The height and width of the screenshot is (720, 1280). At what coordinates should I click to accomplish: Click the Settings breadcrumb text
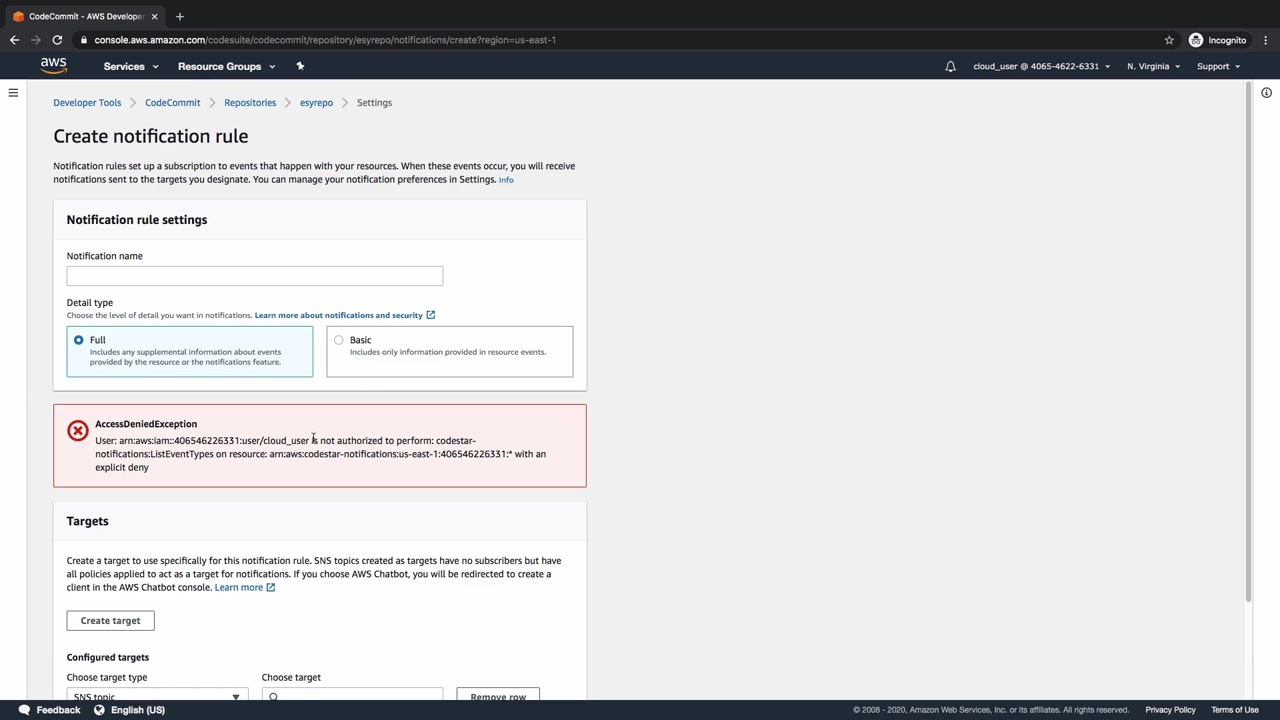click(374, 102)
